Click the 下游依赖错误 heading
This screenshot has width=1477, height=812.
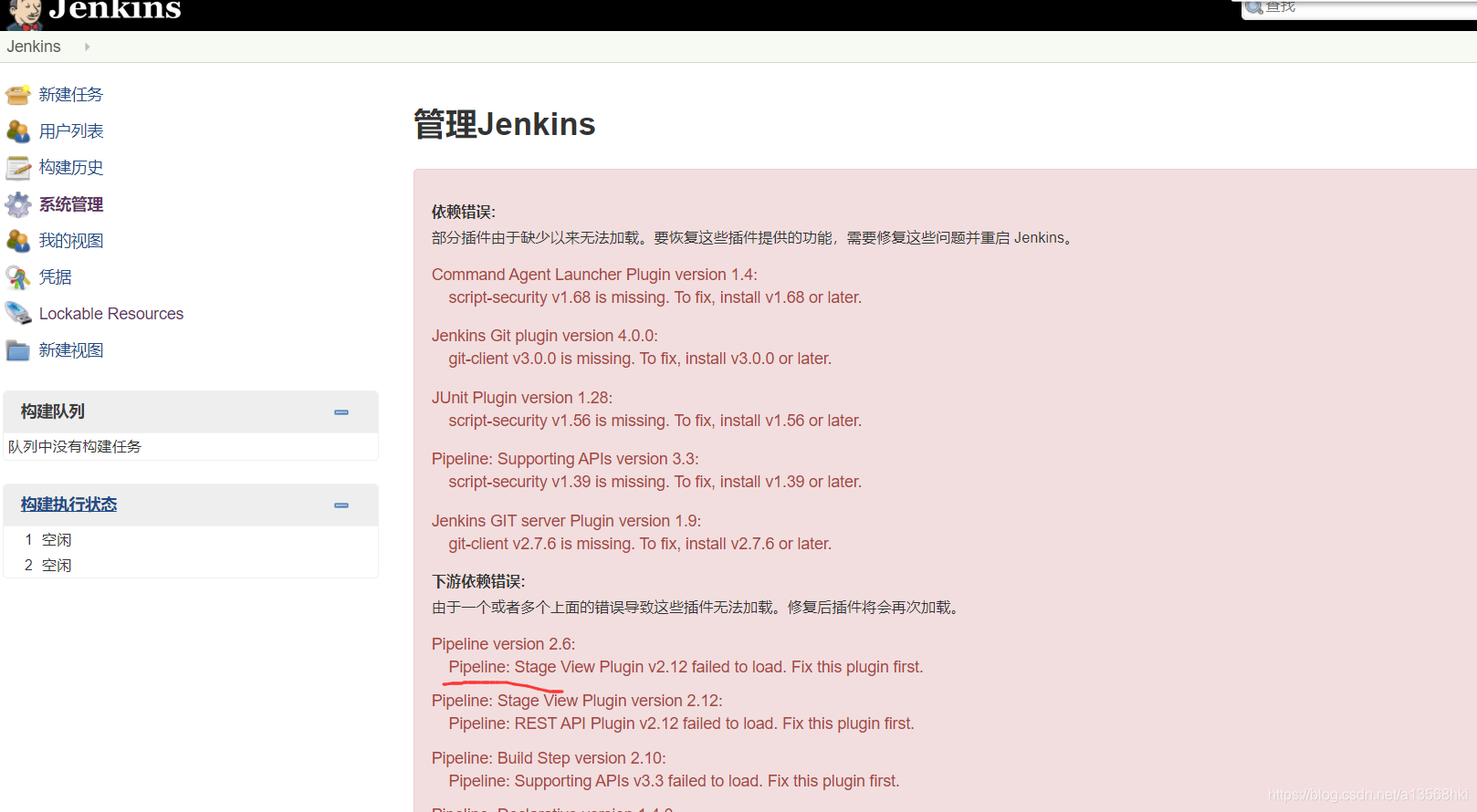tap(478, 581)
